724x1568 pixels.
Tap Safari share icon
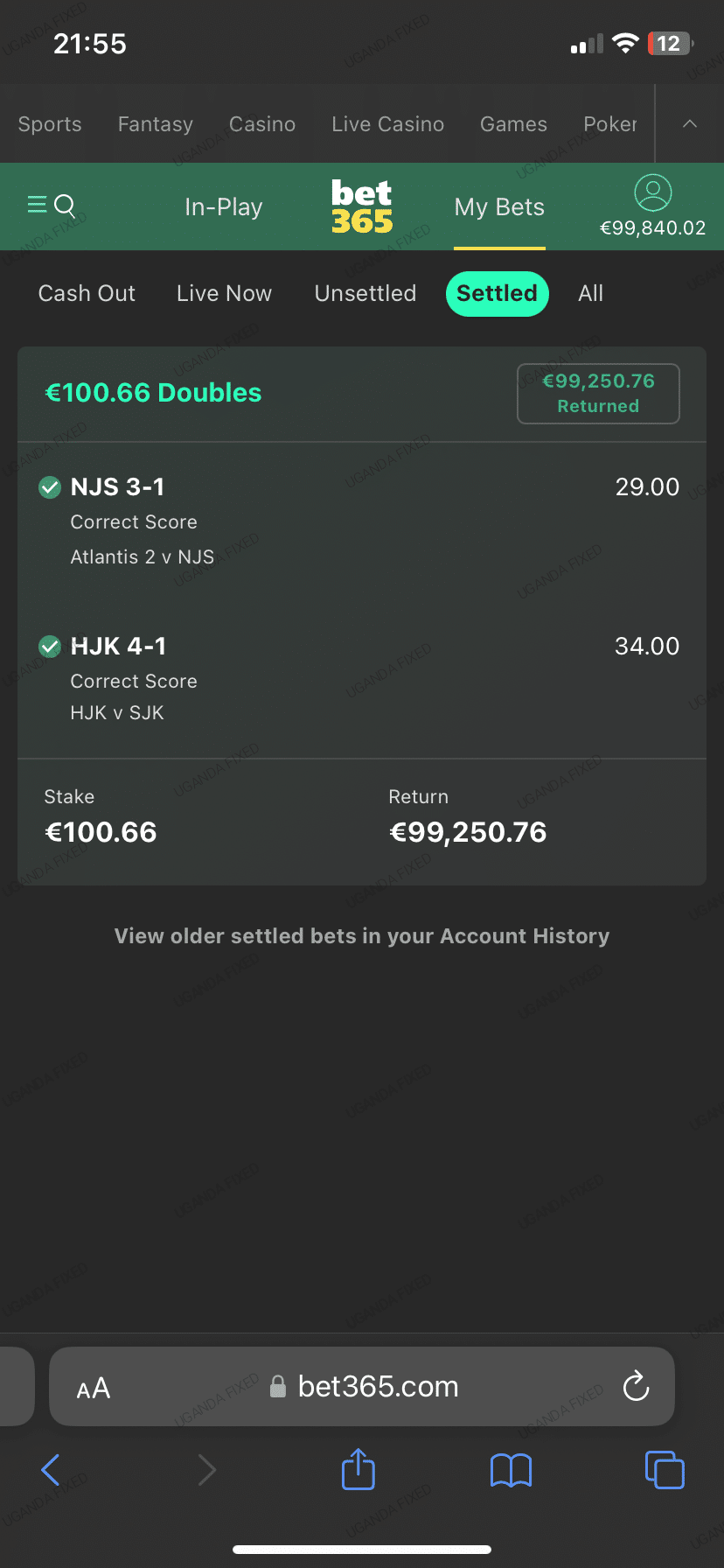pos(358,1470)
